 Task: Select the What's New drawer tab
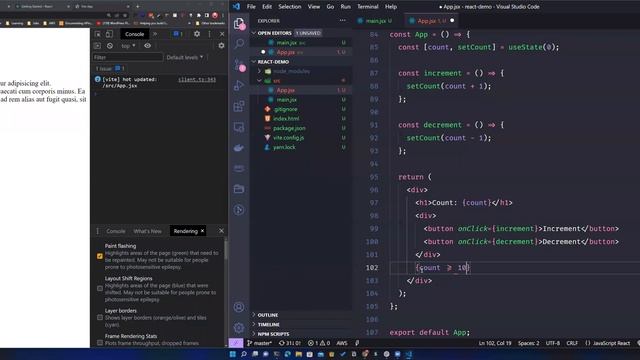coord(147,231)
